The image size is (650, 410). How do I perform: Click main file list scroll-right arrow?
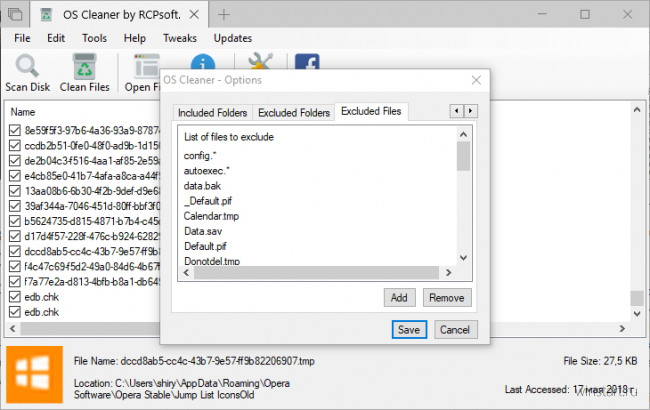point(622,329)
